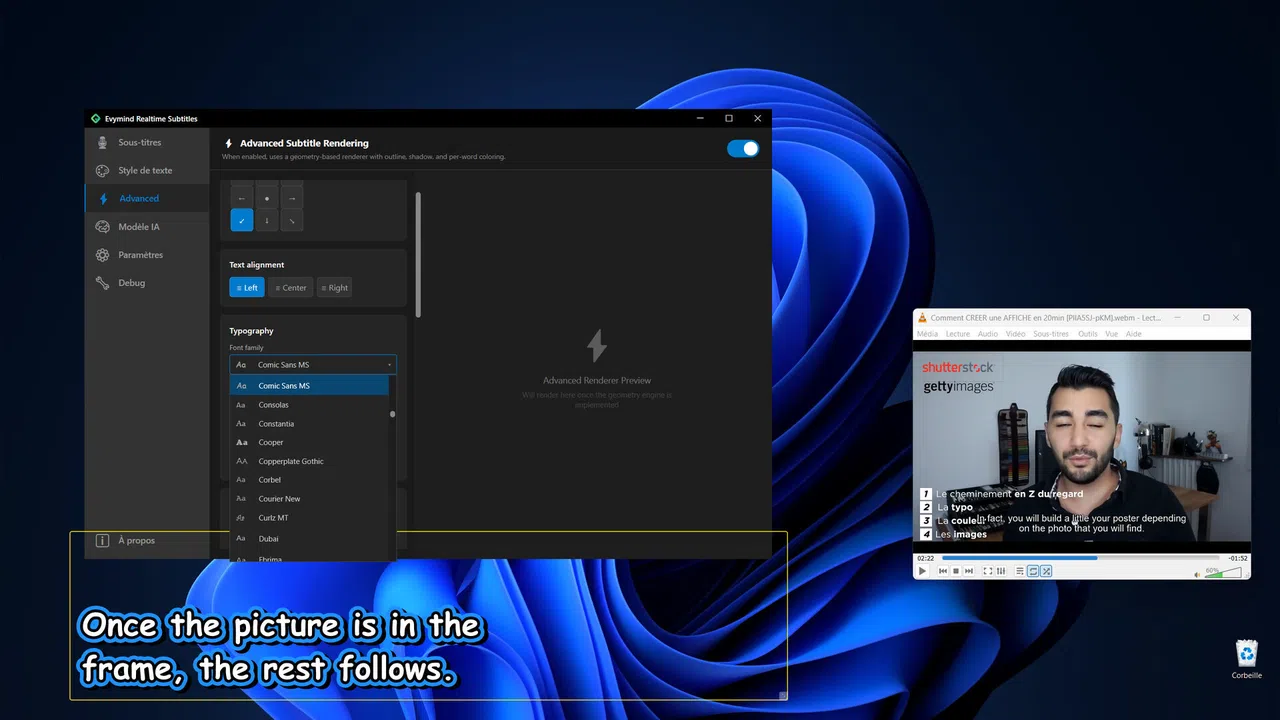Open the Corbeille recycle bin on desktop
1280x720 pixels.
1247,659
